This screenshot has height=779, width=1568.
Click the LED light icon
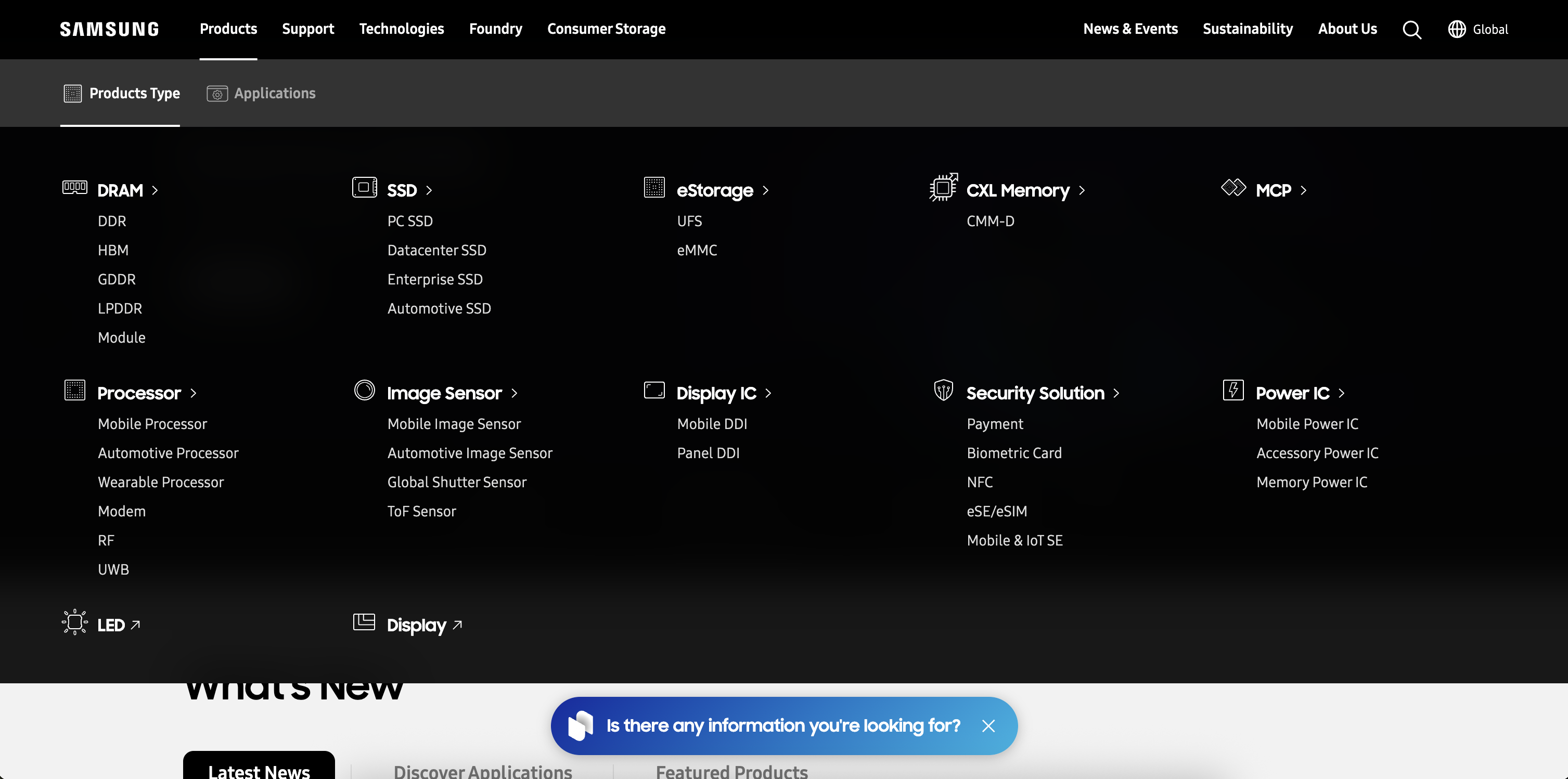(x=75, y=622)
